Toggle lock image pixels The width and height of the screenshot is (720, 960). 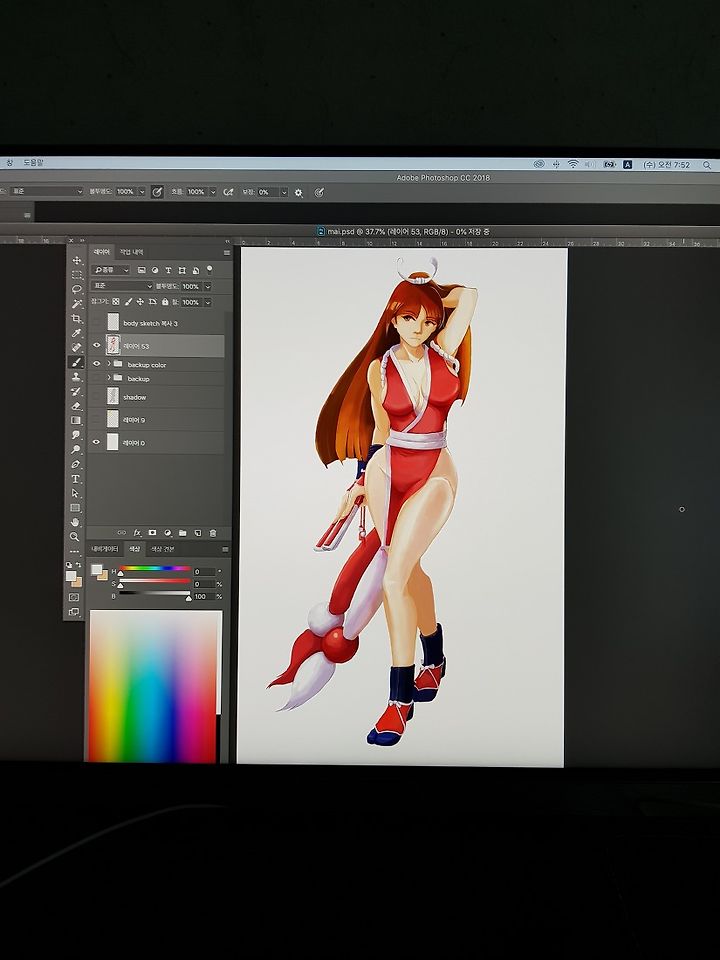click(x=129, y=302)
